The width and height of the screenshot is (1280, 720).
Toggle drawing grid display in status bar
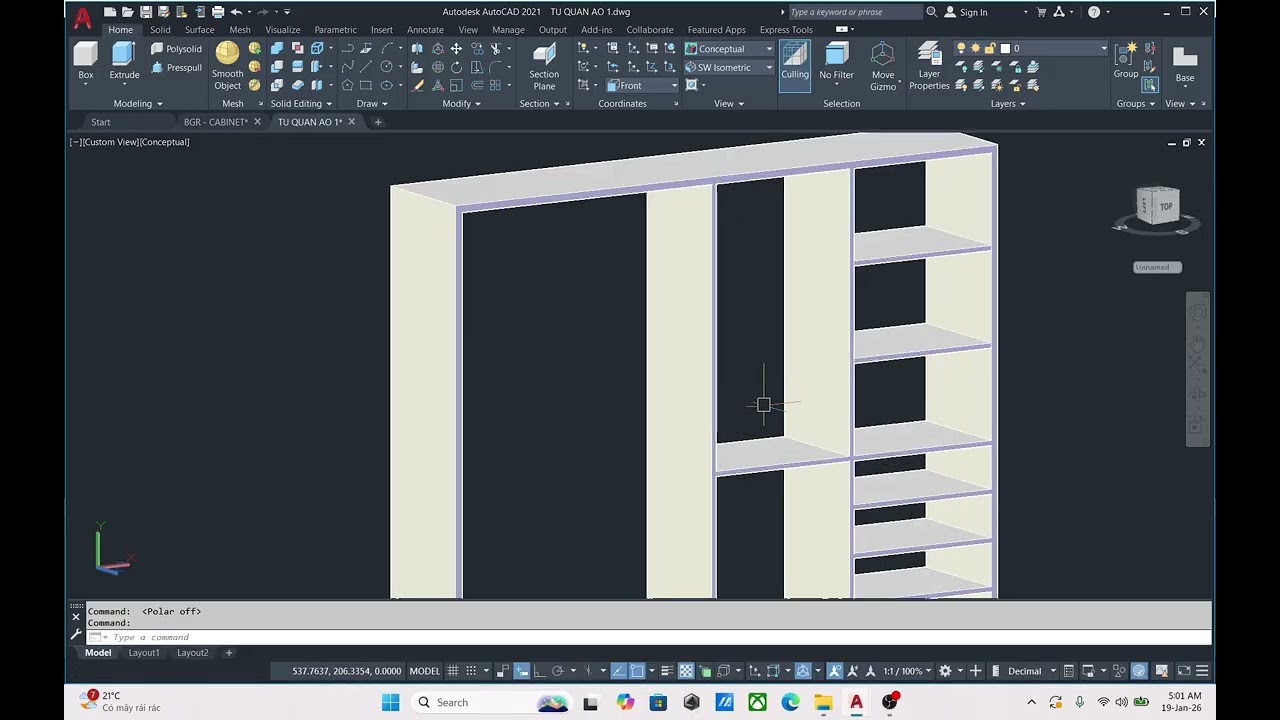pyautogui.click(x=453, y=671)
